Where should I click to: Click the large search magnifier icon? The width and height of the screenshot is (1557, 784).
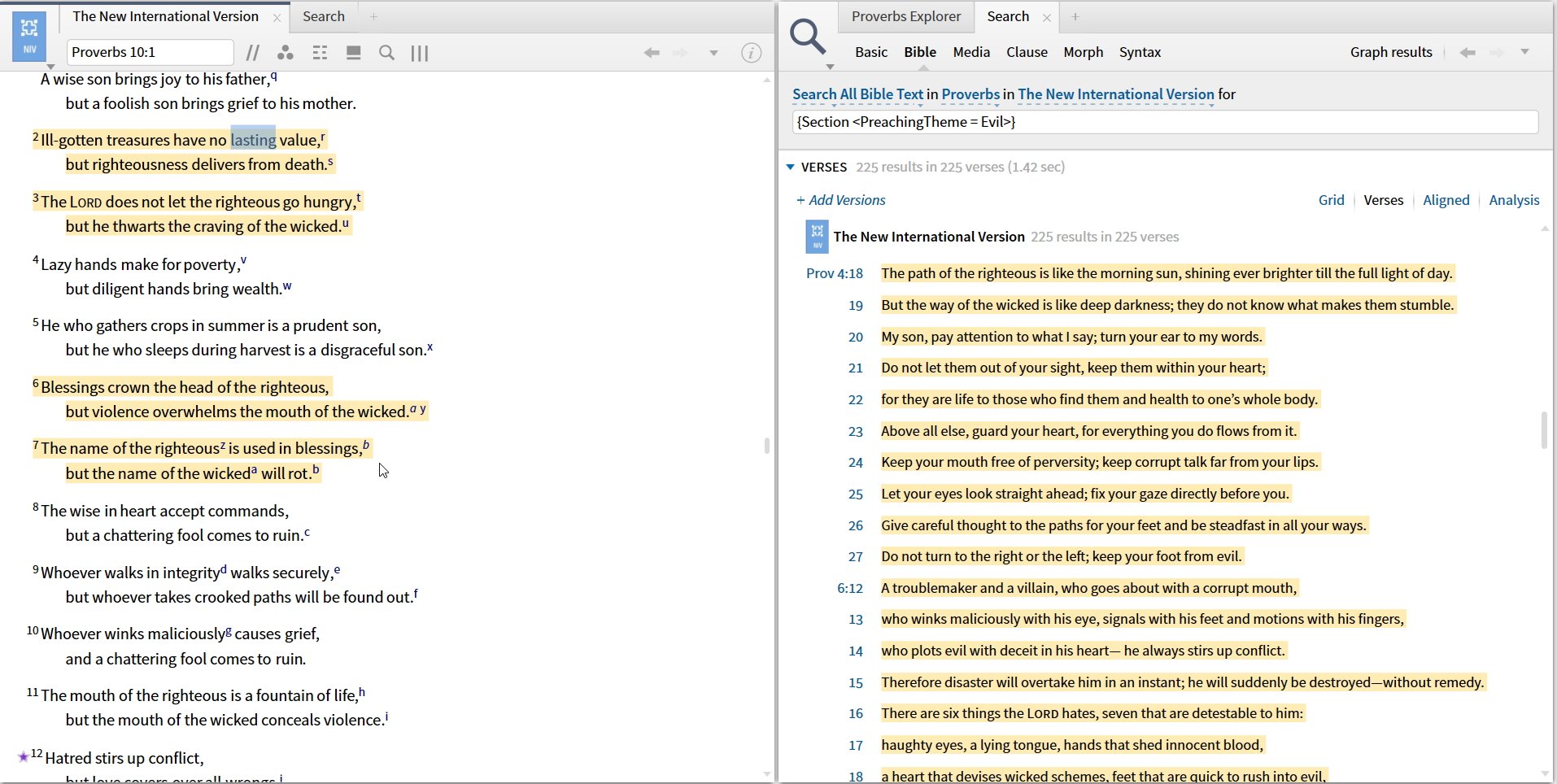(x=808, y=36)
